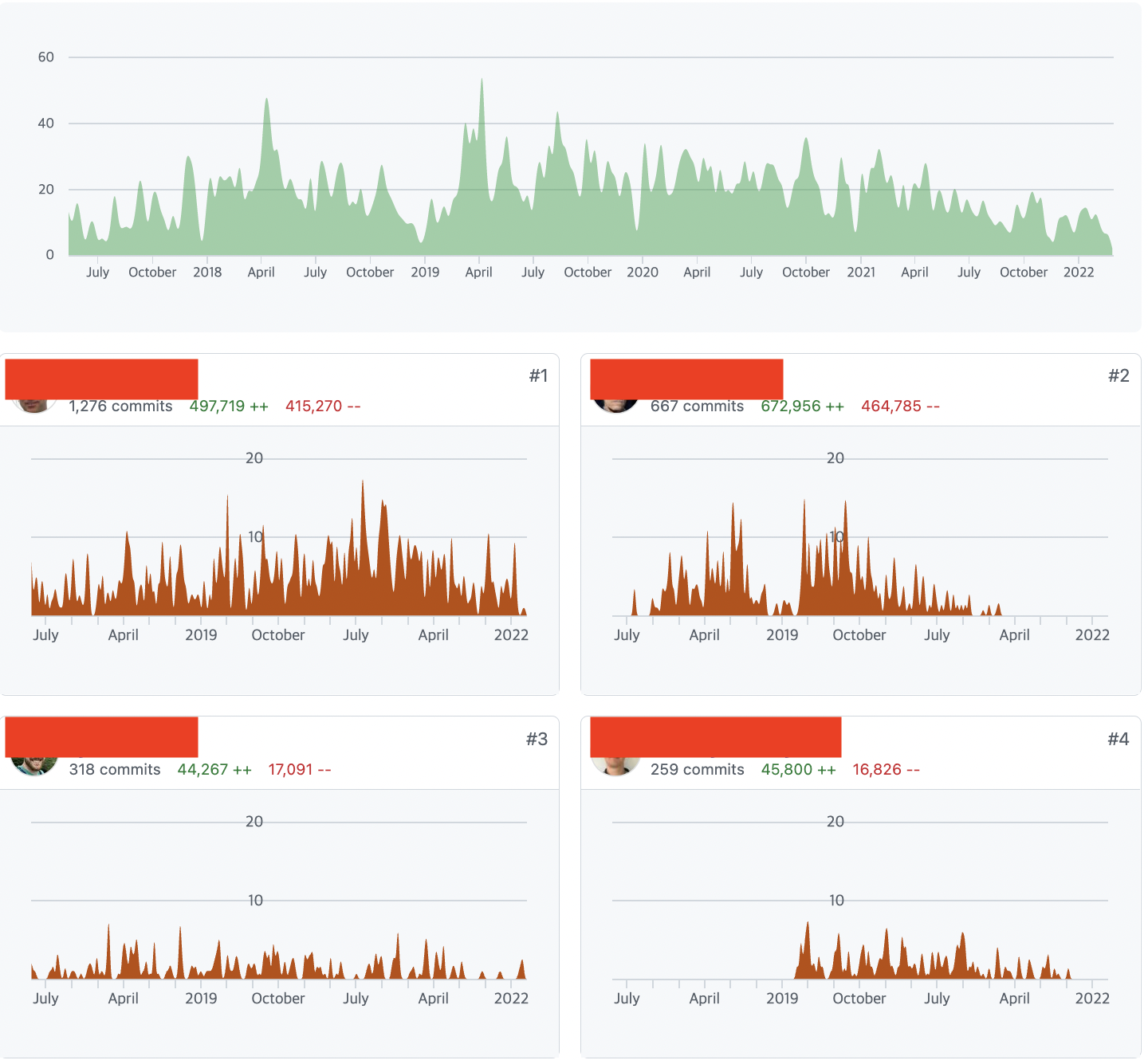Open the 1,276 commits link
1148x1060 pixels.
coord(120,406)
